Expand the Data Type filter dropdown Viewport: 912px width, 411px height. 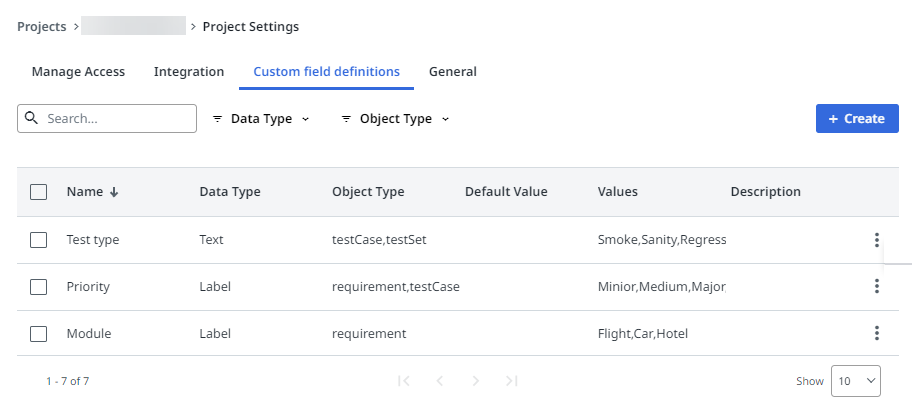tap(261, 119)
